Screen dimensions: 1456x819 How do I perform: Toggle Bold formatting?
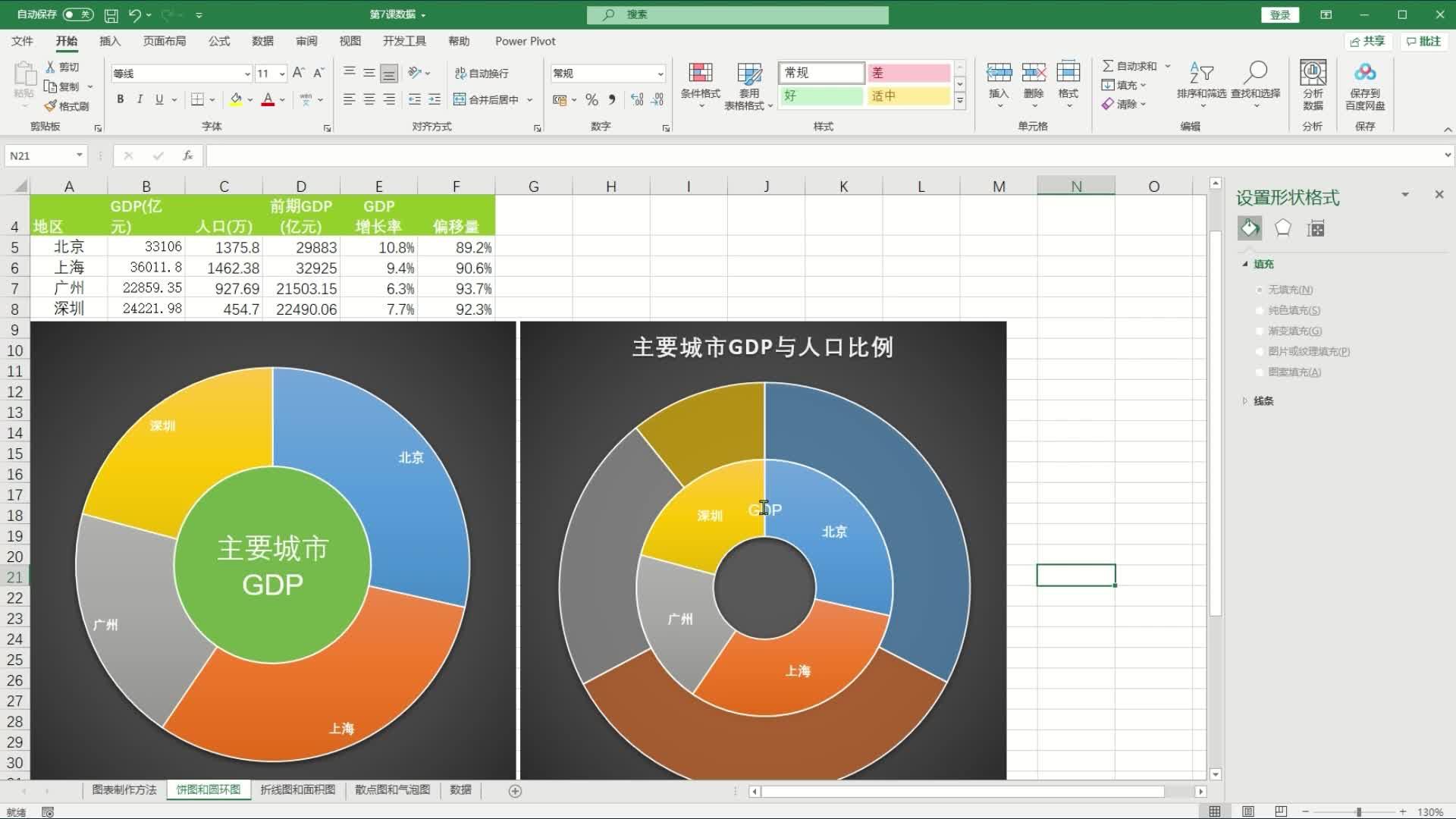tap(120, 99)
